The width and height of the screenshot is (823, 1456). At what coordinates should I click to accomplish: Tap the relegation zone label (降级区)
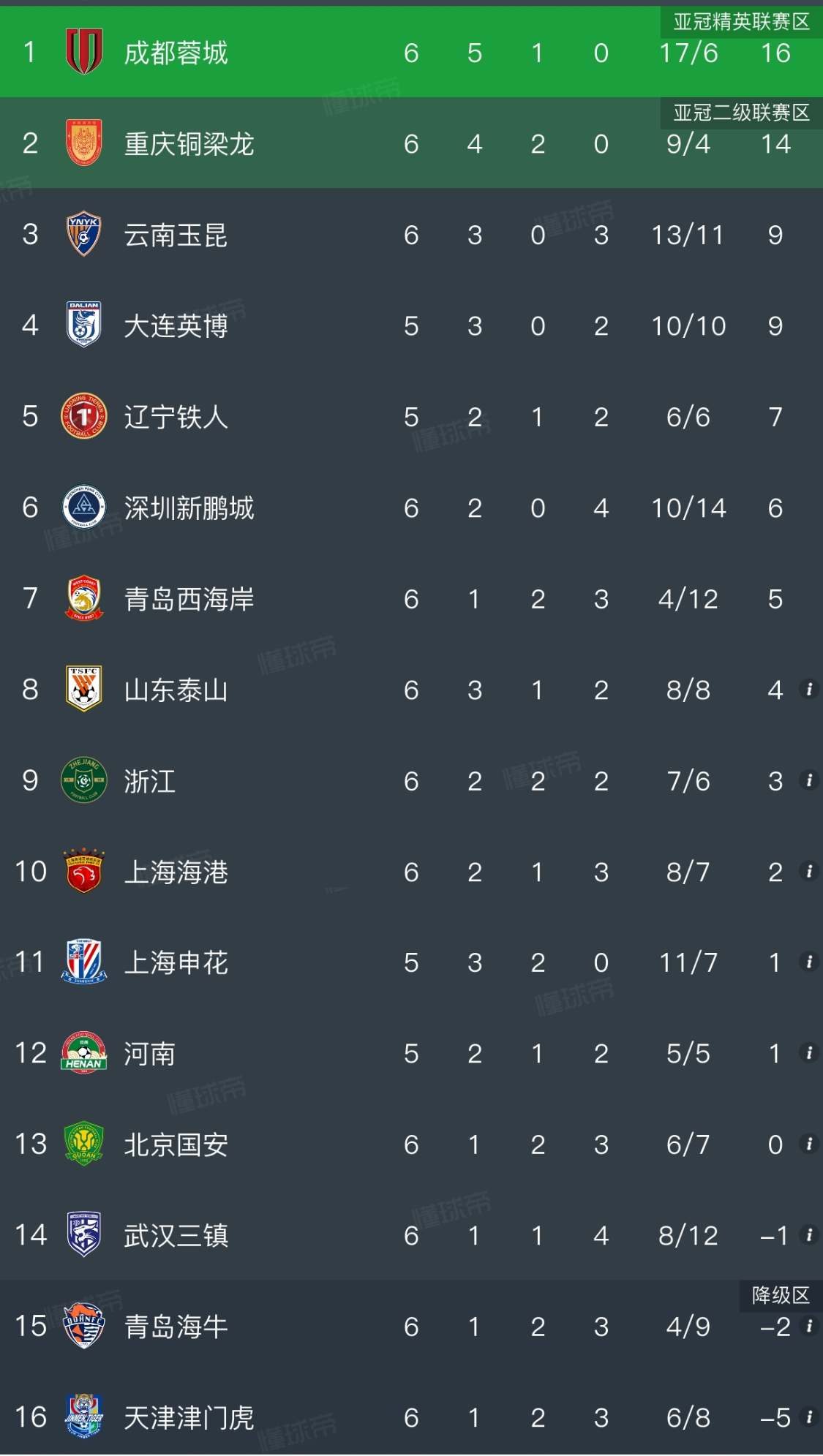point(781,1295)
